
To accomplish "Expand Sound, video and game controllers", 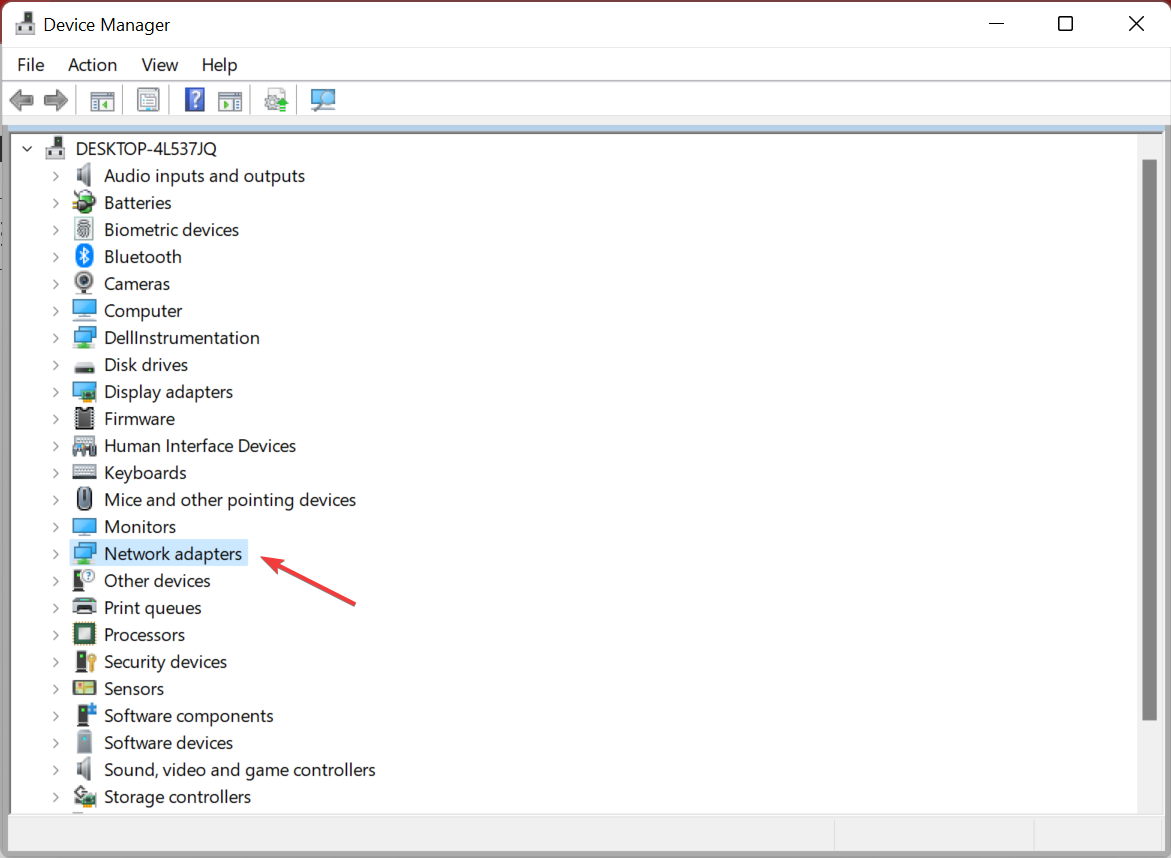I will coord(55,770).
